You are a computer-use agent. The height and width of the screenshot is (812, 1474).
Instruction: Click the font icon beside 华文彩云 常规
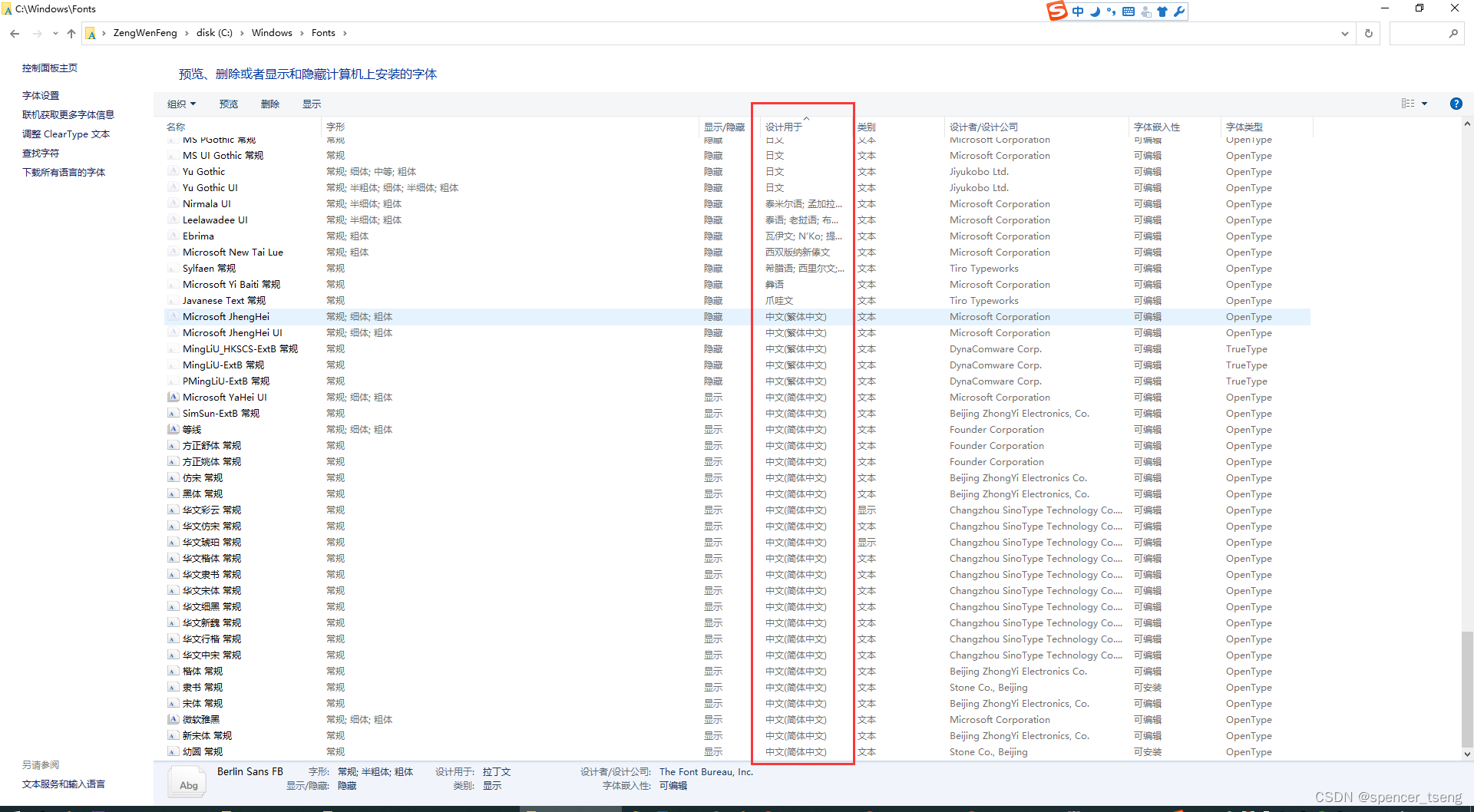(x=174, y=510)
